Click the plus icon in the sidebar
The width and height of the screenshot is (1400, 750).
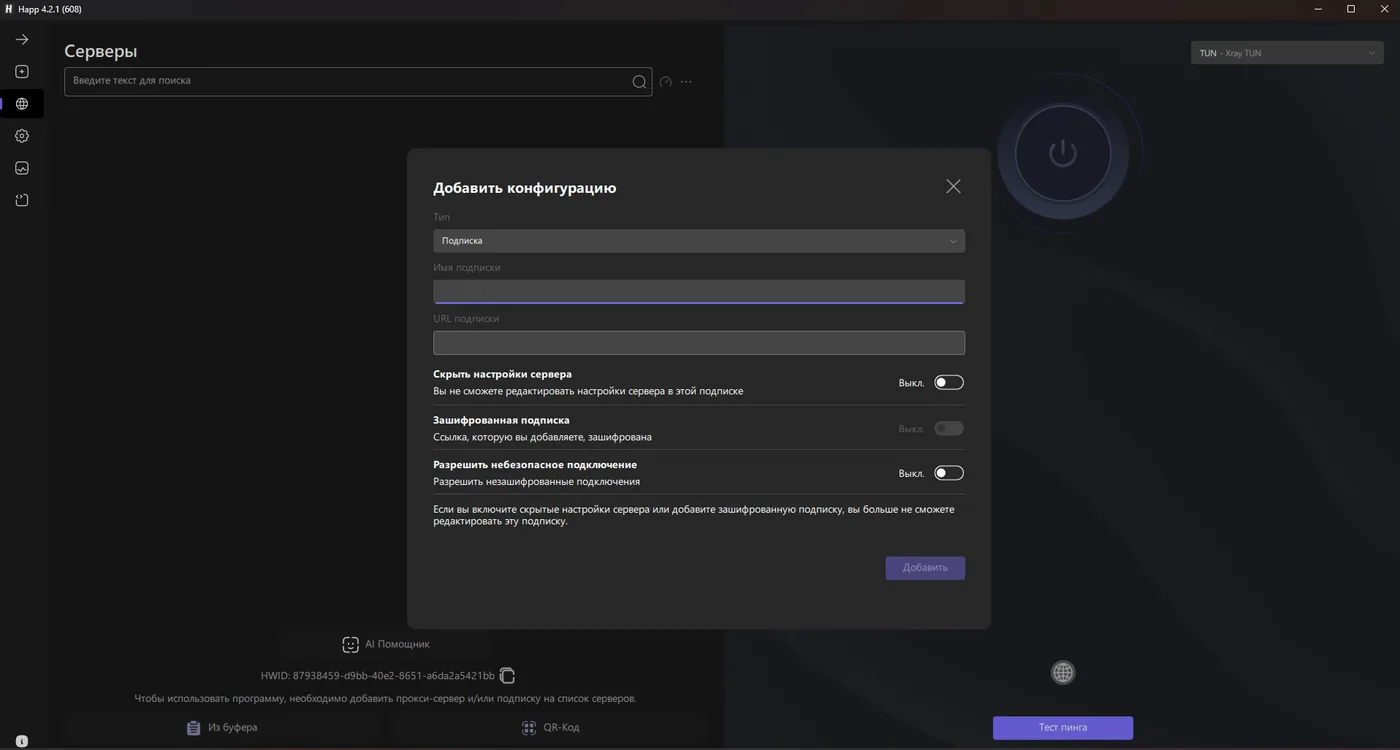[x=22, y=72]
